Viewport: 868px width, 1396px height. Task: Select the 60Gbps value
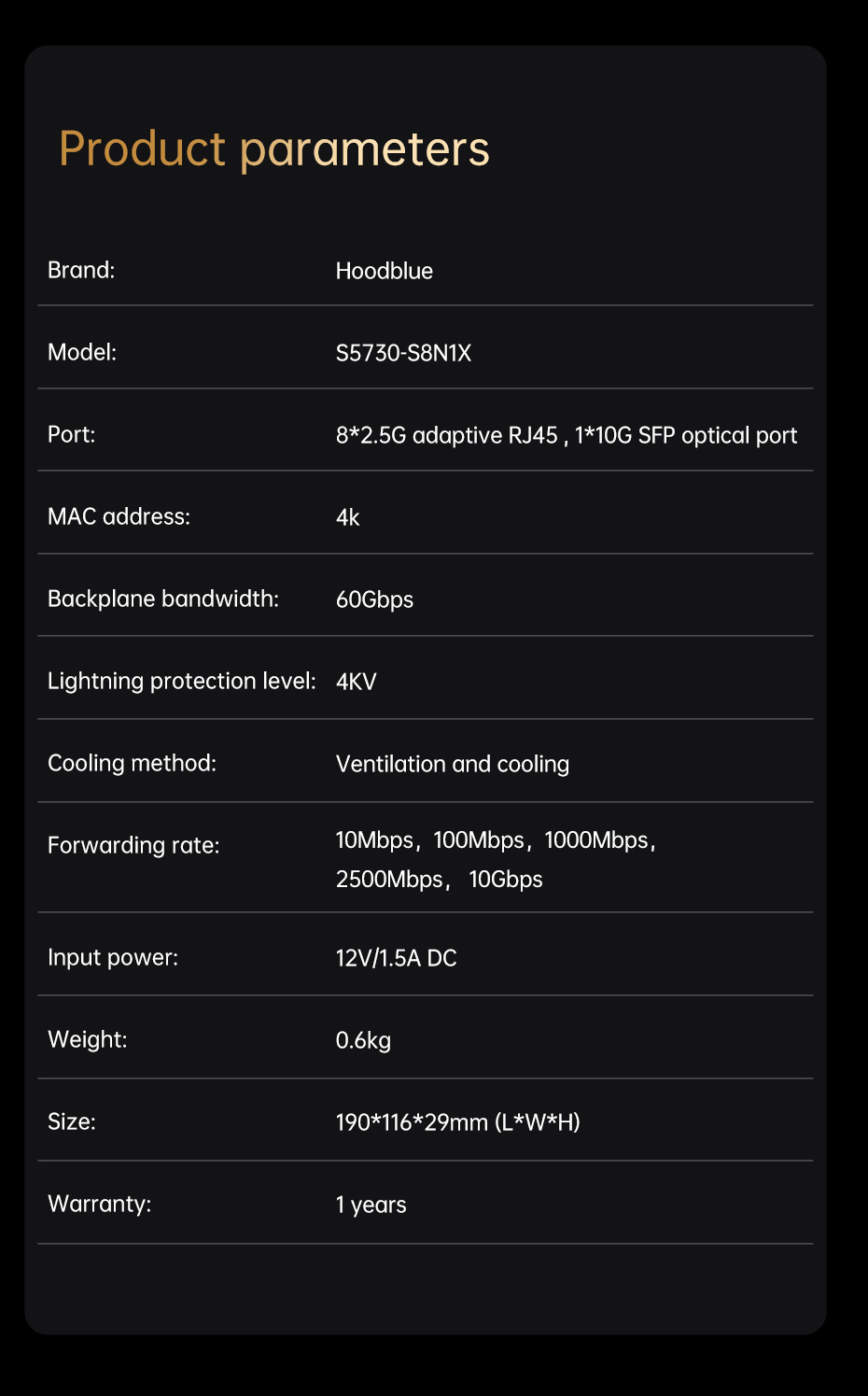(374, 599)
